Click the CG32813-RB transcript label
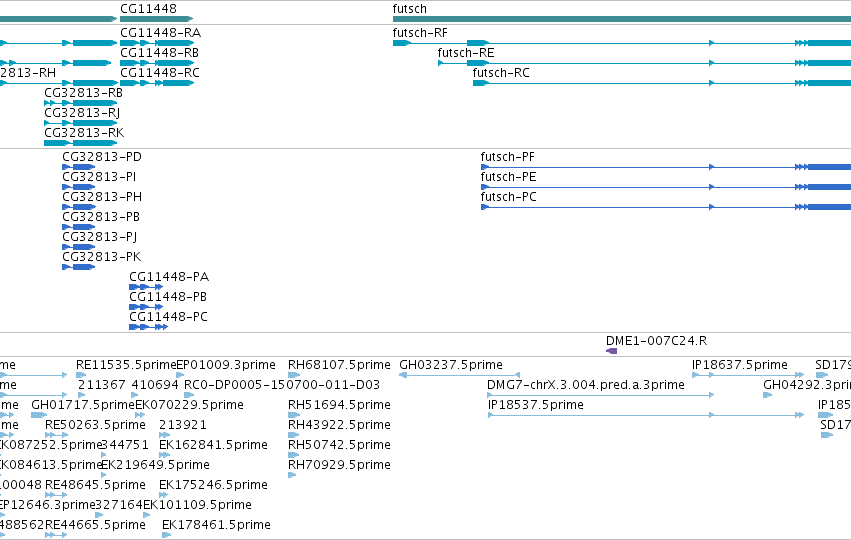The height and width of the screenshot is (540, 851). tap(84, 93)
